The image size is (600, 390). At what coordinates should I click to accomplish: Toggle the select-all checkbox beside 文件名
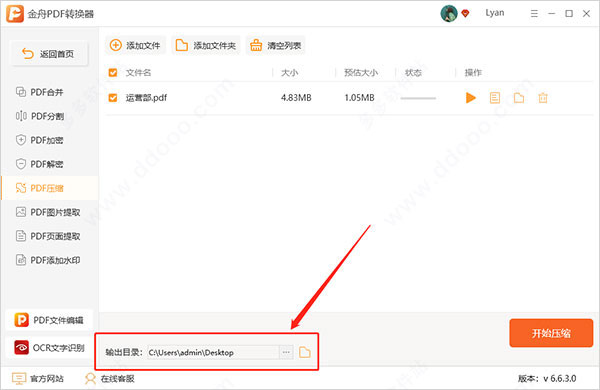113,72
